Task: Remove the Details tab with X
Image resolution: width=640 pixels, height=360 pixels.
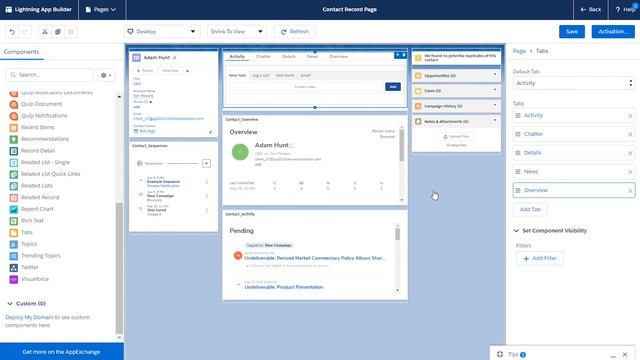Action: 630,153
